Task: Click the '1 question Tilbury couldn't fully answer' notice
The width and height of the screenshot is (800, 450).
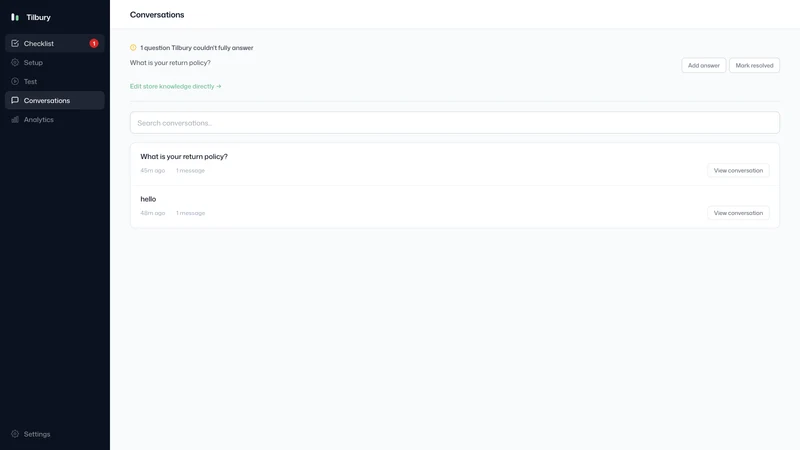Action: coord(197,47)
